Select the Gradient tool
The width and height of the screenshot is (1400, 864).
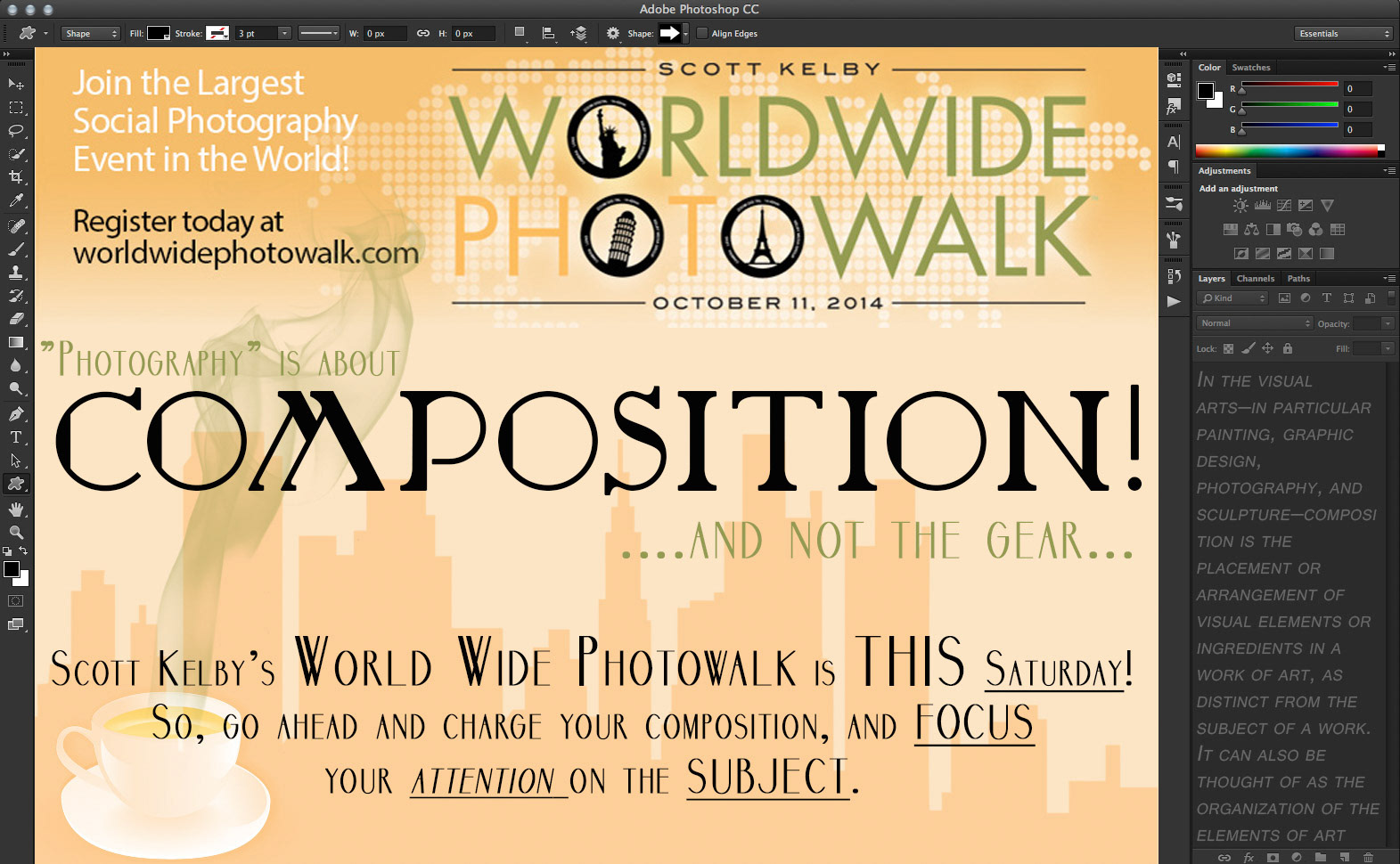coord(16,342)
